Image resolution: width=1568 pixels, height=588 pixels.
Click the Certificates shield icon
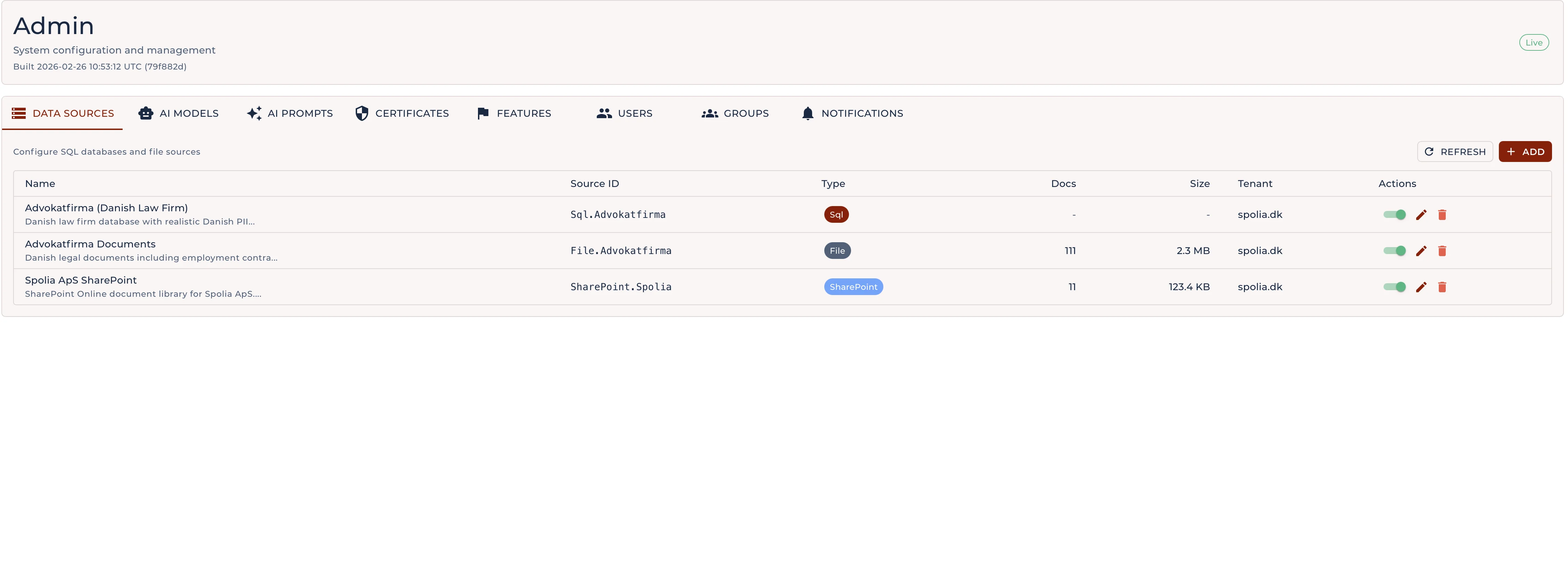click(x=362, y=113)
